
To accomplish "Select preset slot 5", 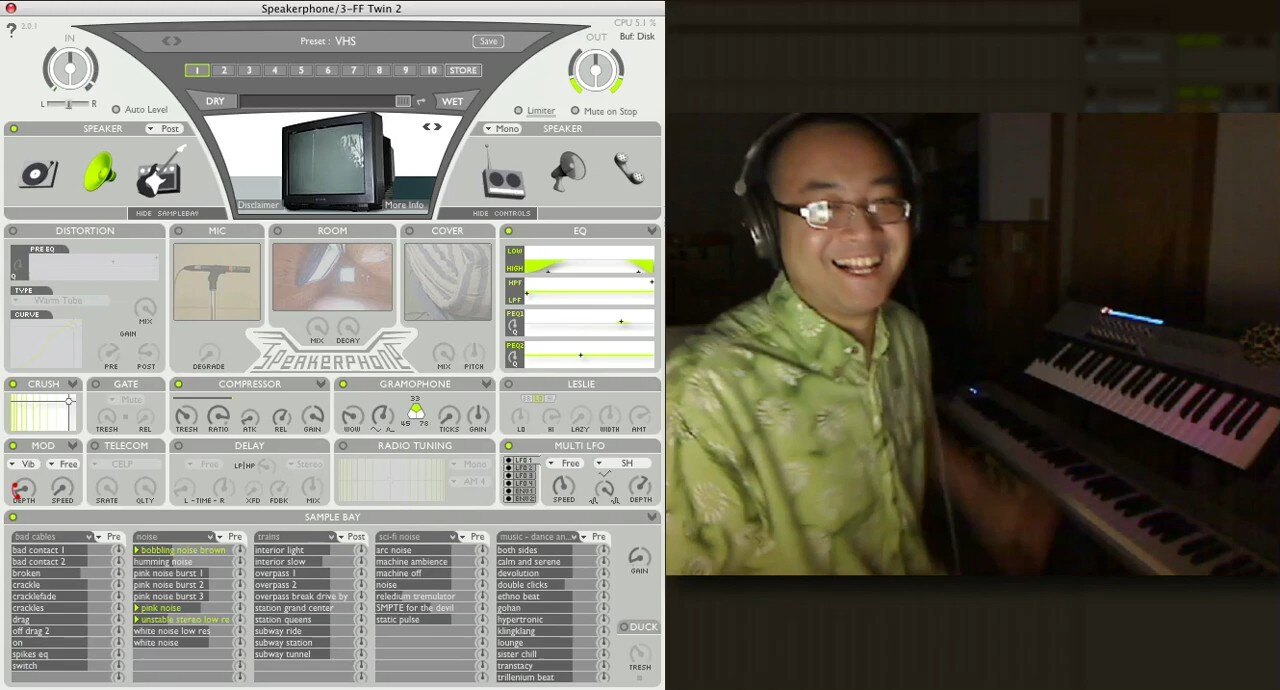I will tap(301, 71).
